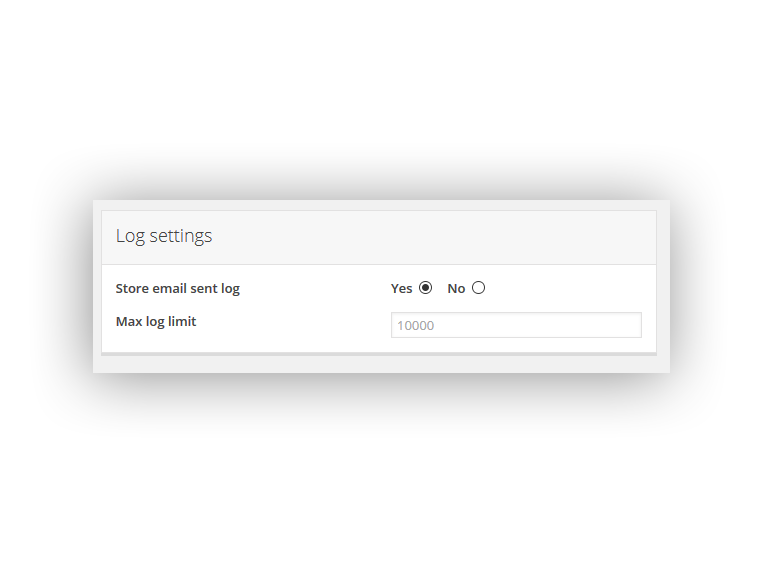Place cursor in the log limit textbox
Screen dimensions: 763x572
point(515,325)
